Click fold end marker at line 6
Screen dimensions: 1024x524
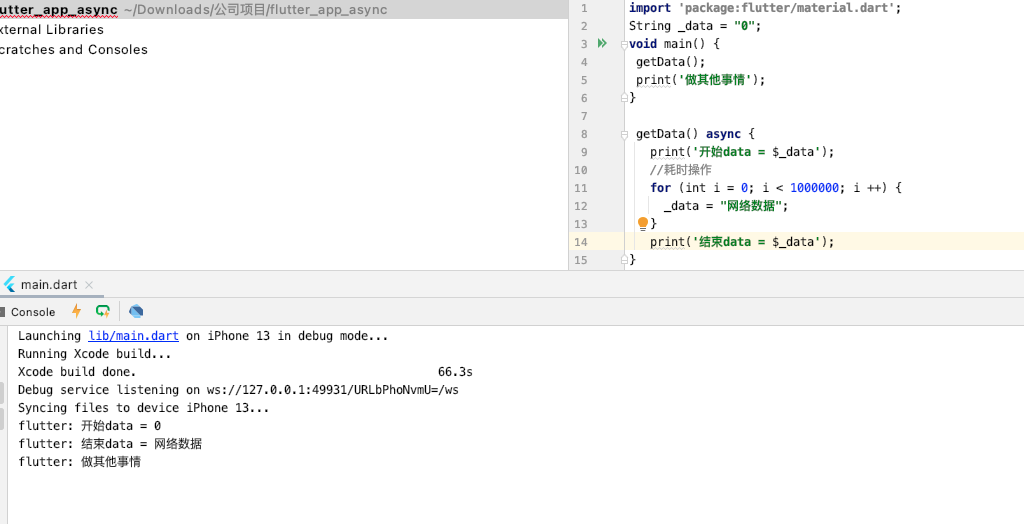click(624, 97)
